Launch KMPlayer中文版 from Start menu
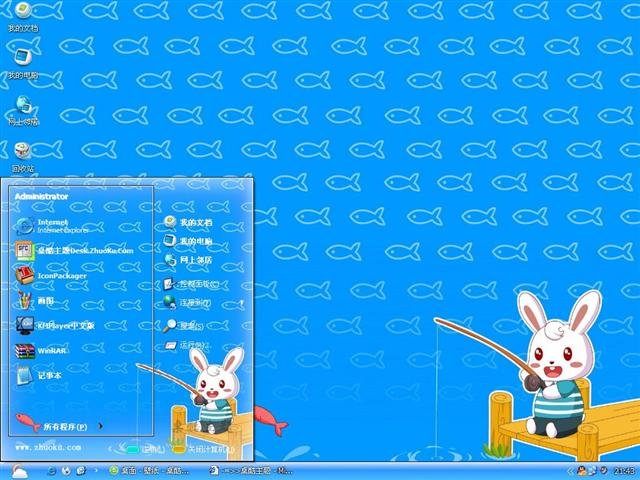 (55, 325)
